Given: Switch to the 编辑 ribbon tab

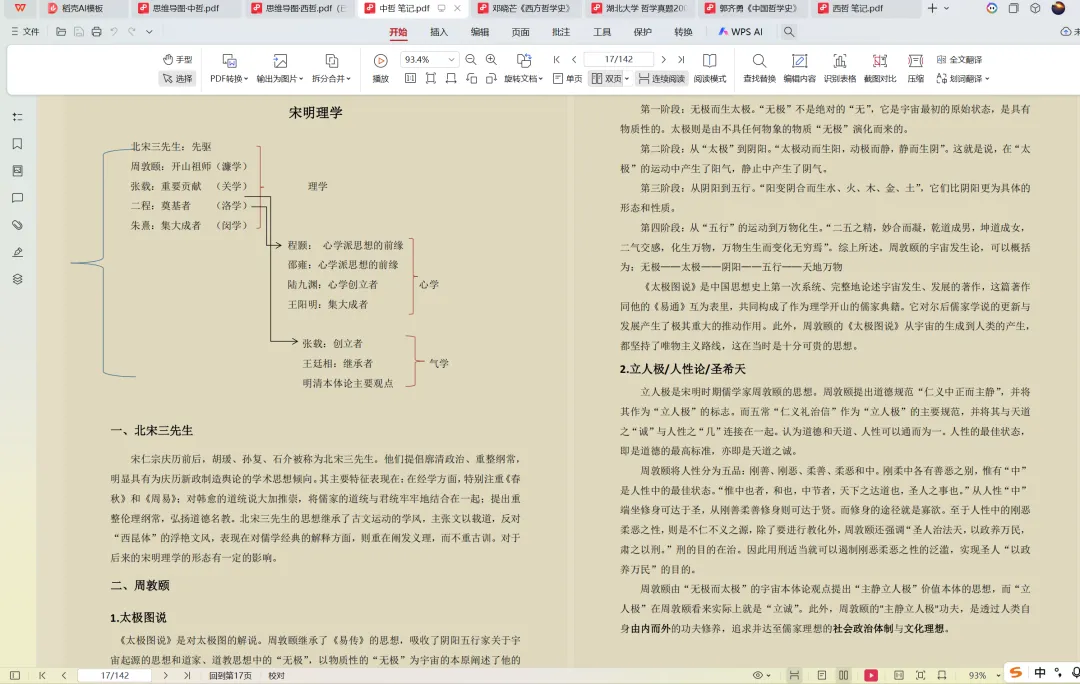Looking at the screenshot, I should [479, 32].
